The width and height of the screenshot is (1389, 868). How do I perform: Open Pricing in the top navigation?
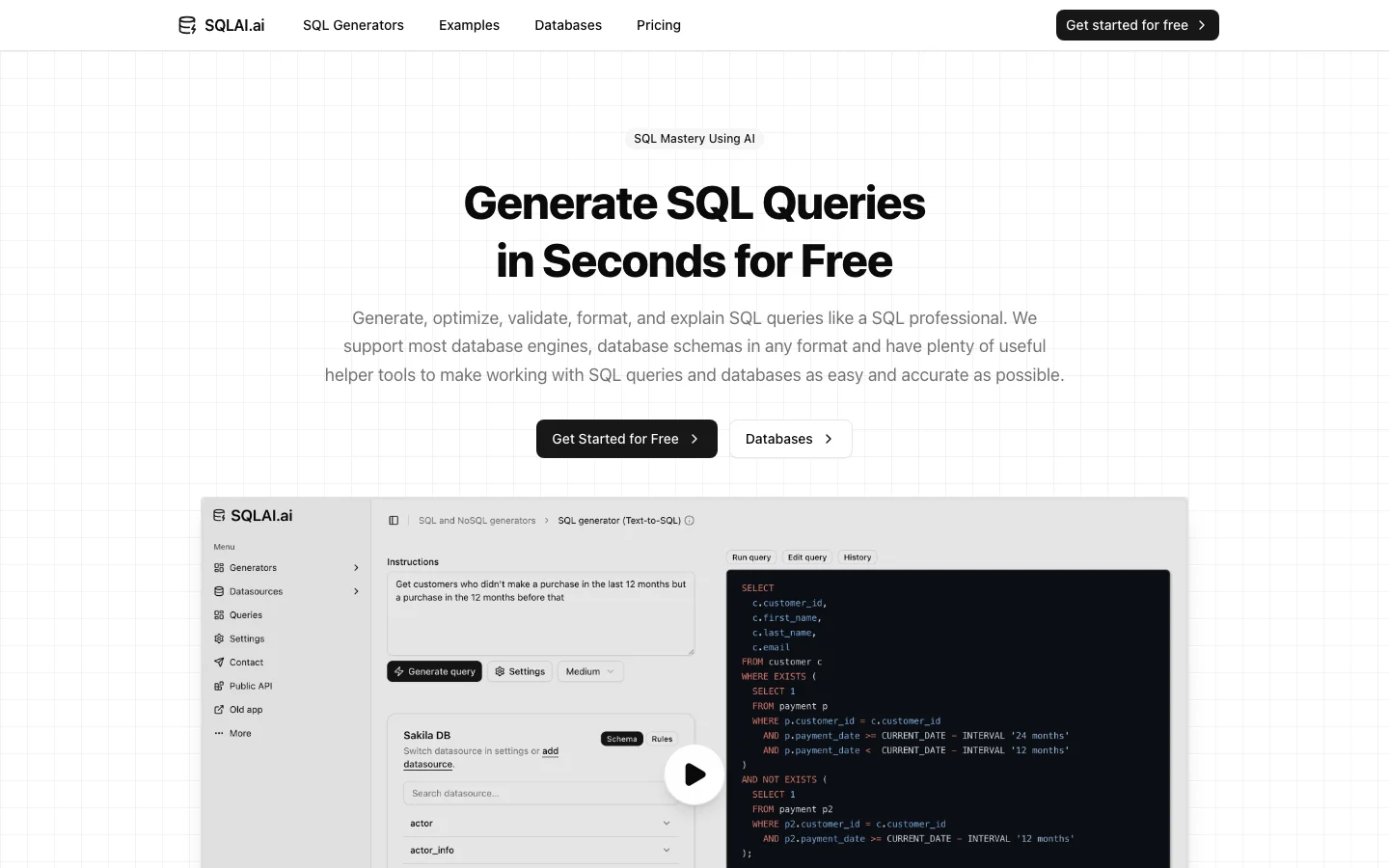pos(659,25)
